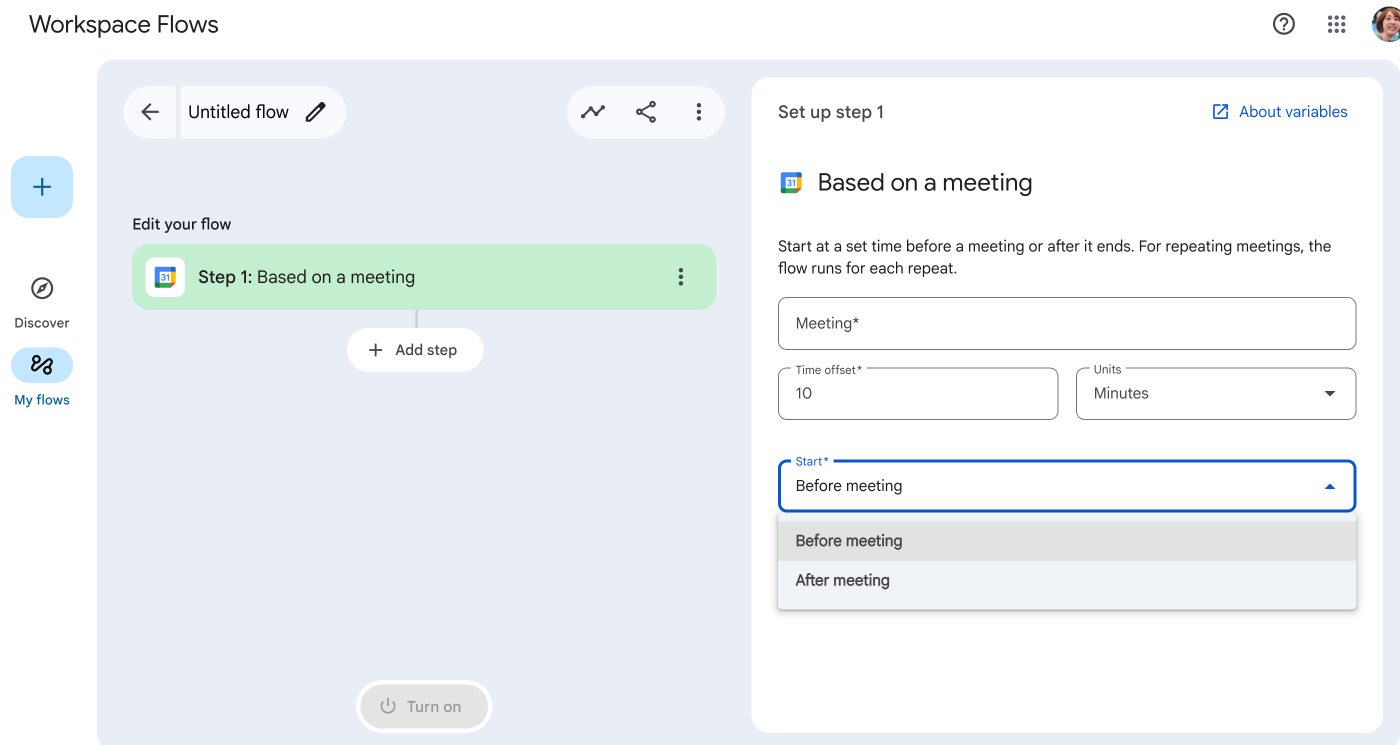Click the Calendar icon on Step 1 card
This screenshot has height=745, width=1400.
[165, 277]
